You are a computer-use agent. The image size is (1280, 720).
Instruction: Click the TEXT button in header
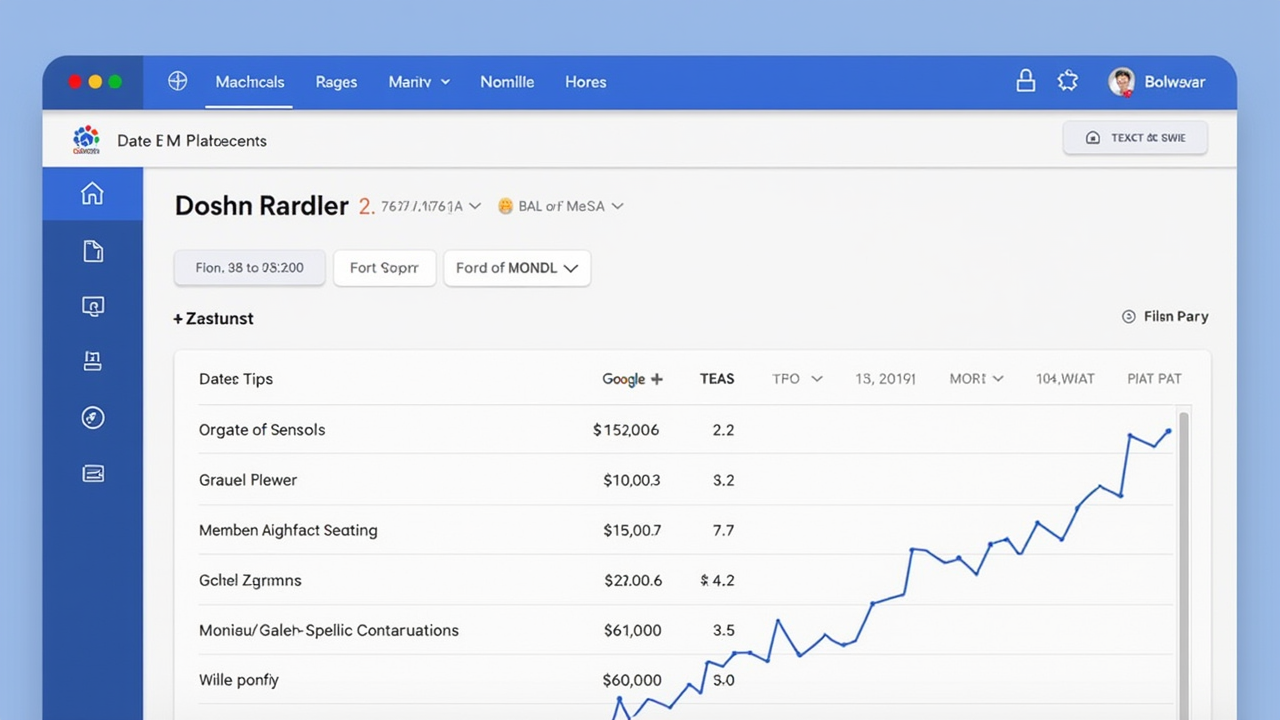click(1135, 138)
